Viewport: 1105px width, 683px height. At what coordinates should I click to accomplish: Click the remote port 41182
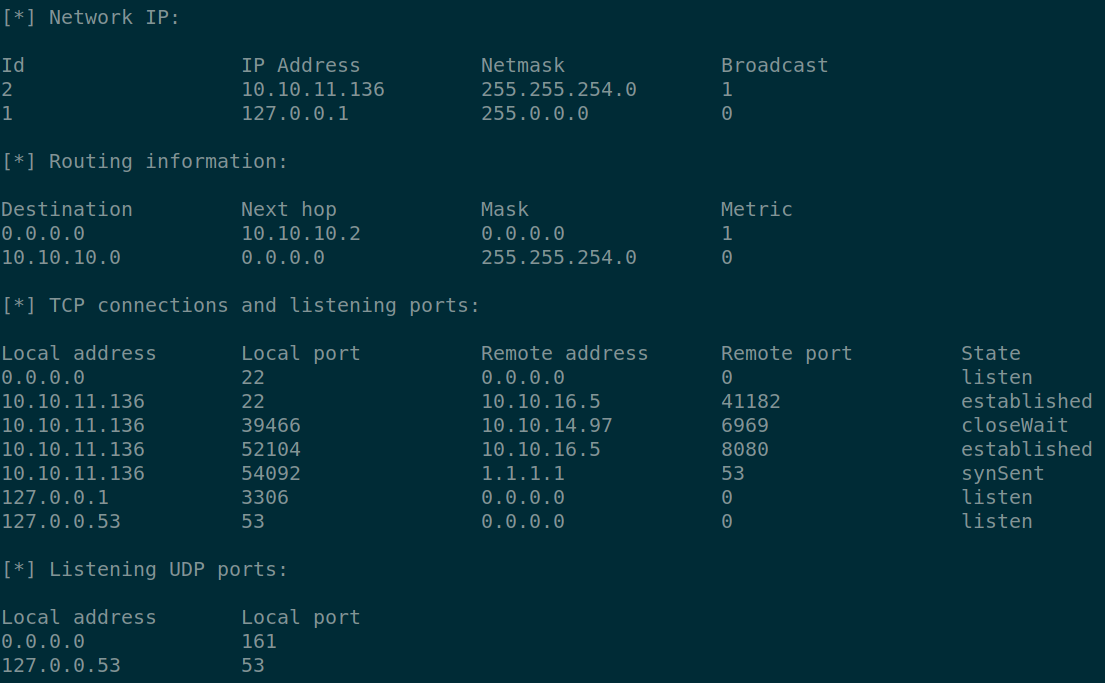tap(750, 401)
